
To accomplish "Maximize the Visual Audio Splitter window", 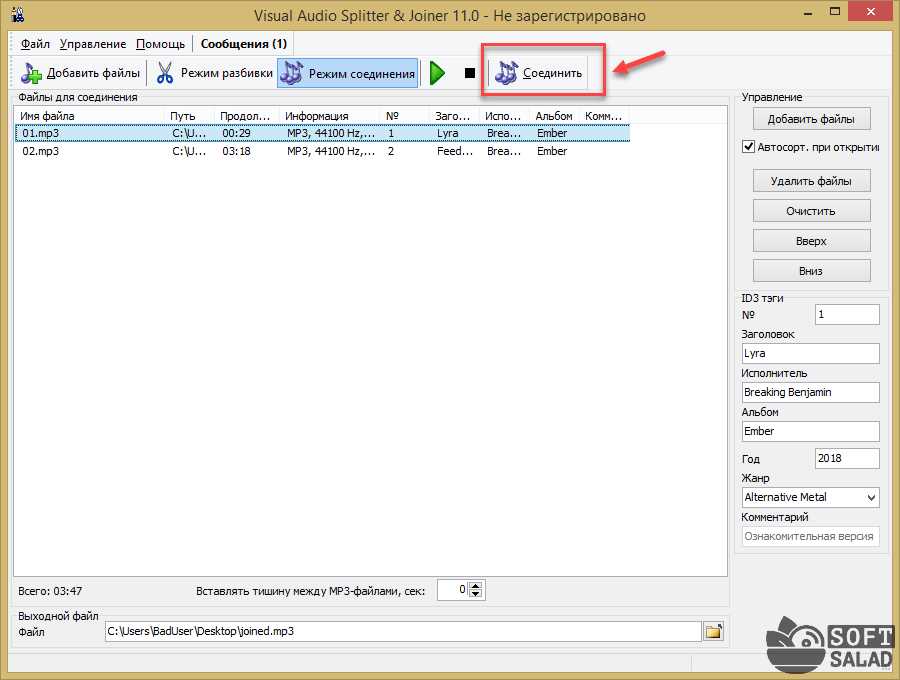I will [x=835, y=12].
